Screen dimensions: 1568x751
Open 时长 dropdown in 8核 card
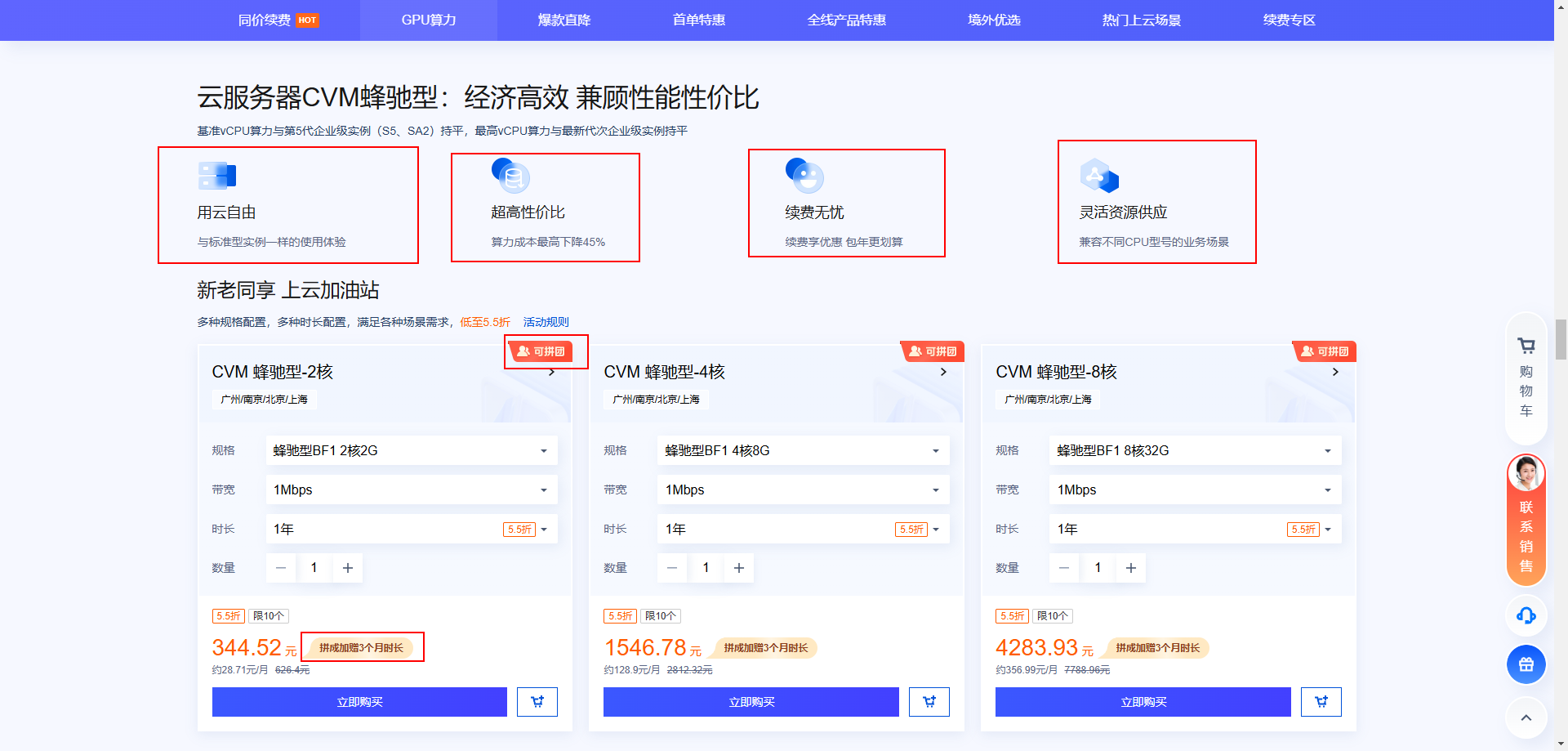coord(1196,529)
